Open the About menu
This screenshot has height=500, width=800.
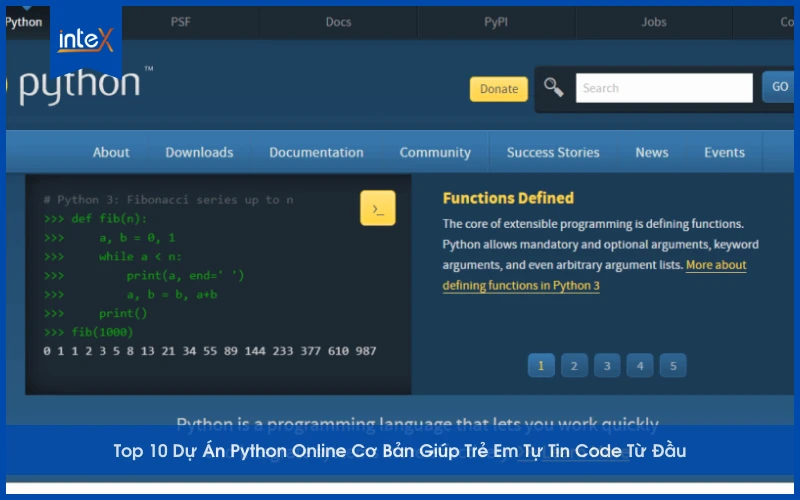coord(111,153)
